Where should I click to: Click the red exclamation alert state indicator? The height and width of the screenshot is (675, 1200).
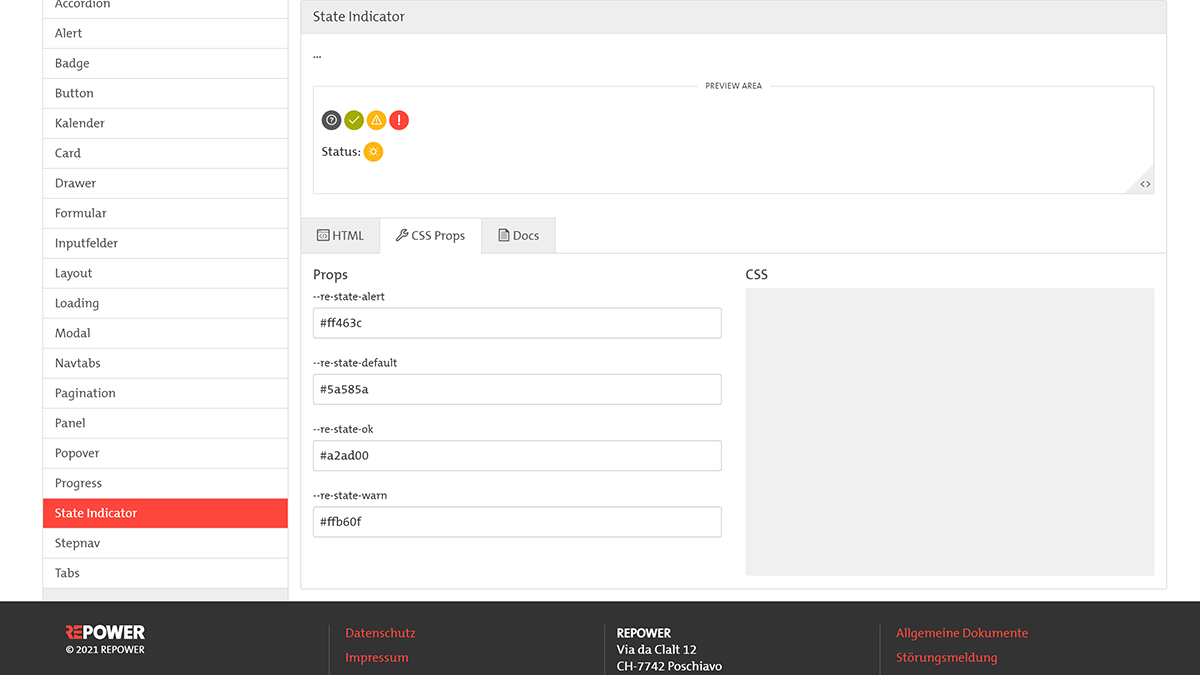point(398,119)
